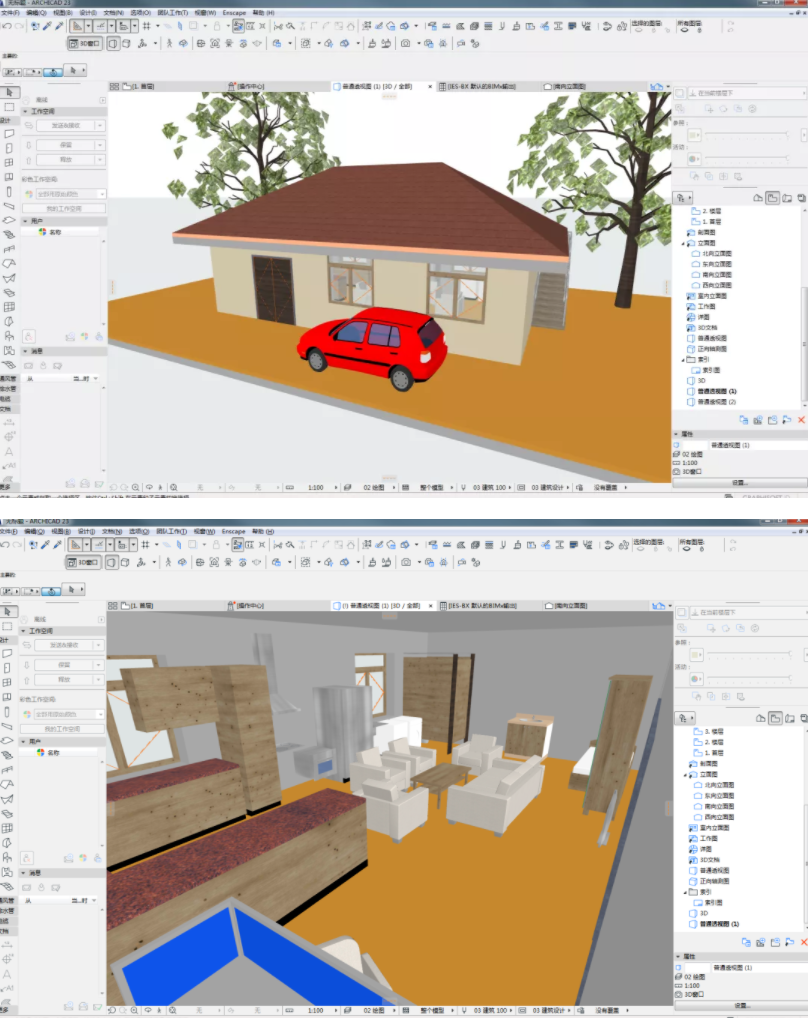Image resolution: width=808 pixels, height=1018 pixels.
Task: Open the 发送&接收 dropdown arrow in upper window
Action: pos(100,125)
